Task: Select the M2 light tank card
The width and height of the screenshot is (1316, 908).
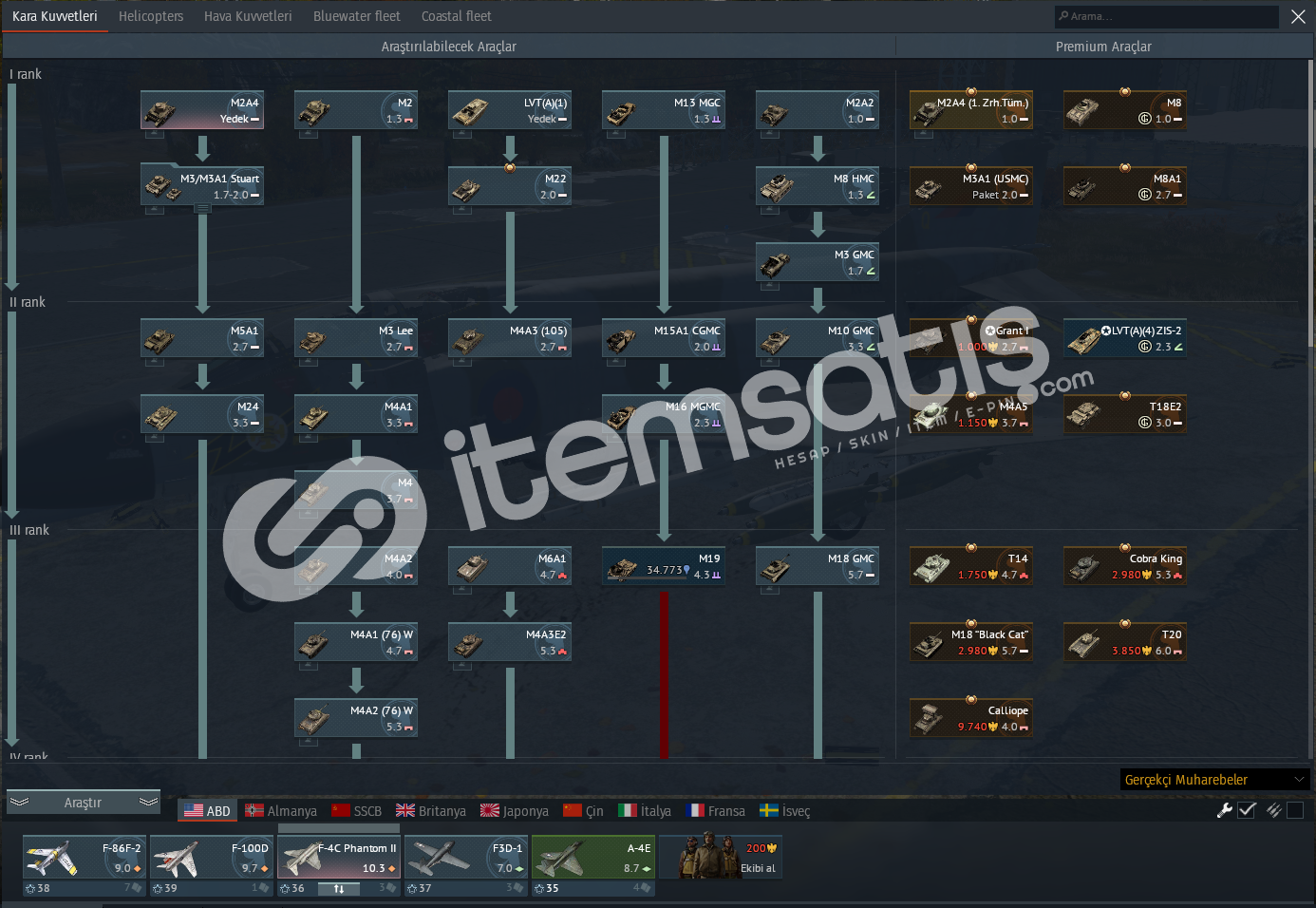Action: click(x=356, y=110)
